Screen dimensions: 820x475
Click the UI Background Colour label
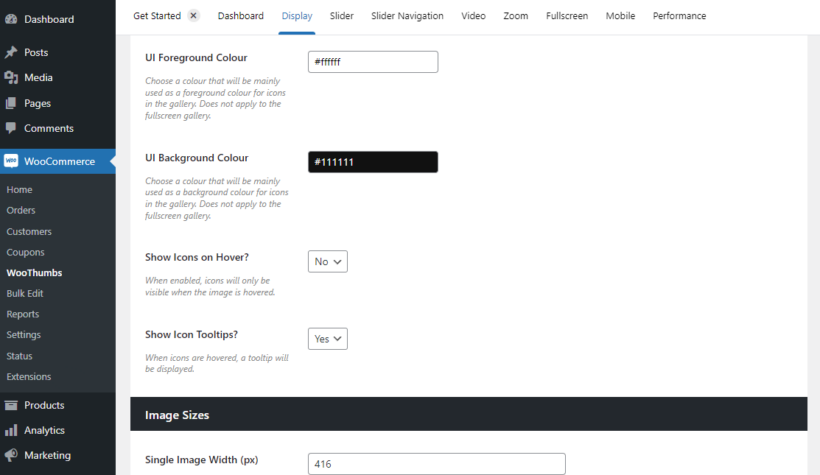pyautogui.click(x=197, y=157)
